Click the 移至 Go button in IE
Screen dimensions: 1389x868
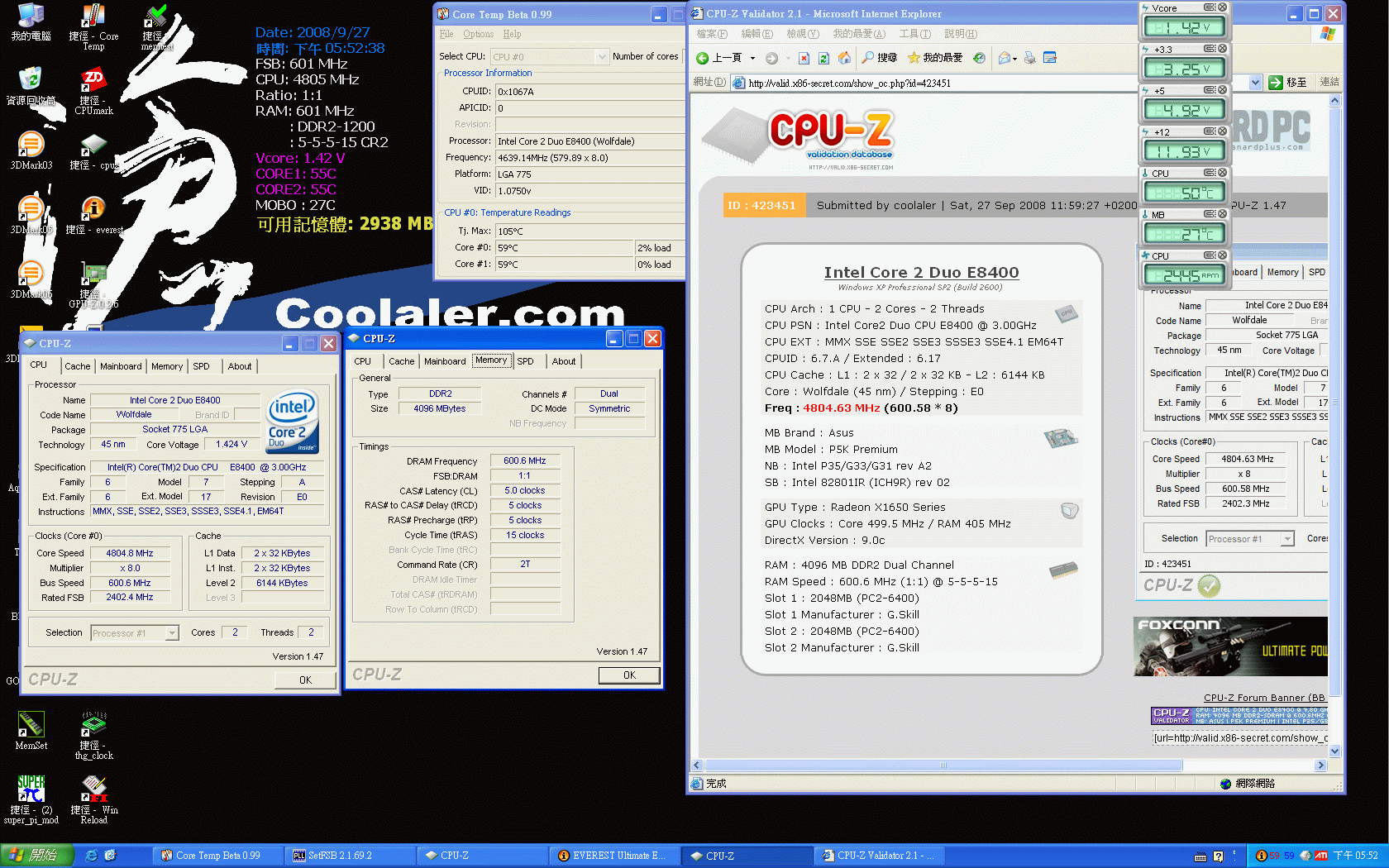tap(1288, 83)
